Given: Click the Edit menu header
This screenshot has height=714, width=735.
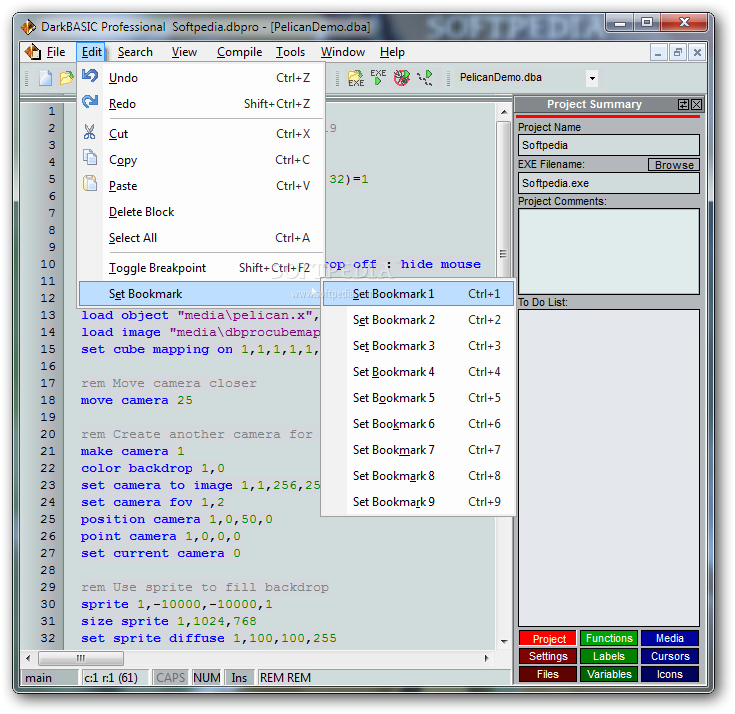Looking at the screenshot, I should 91,52.
